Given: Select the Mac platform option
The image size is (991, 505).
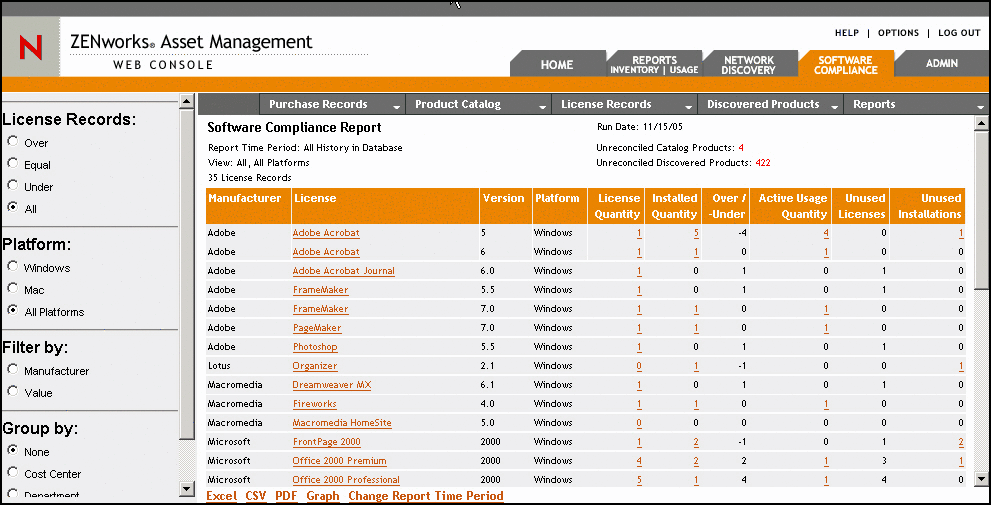Looking at the screenshot, I should pyautogui.click(x=12, y=289).
